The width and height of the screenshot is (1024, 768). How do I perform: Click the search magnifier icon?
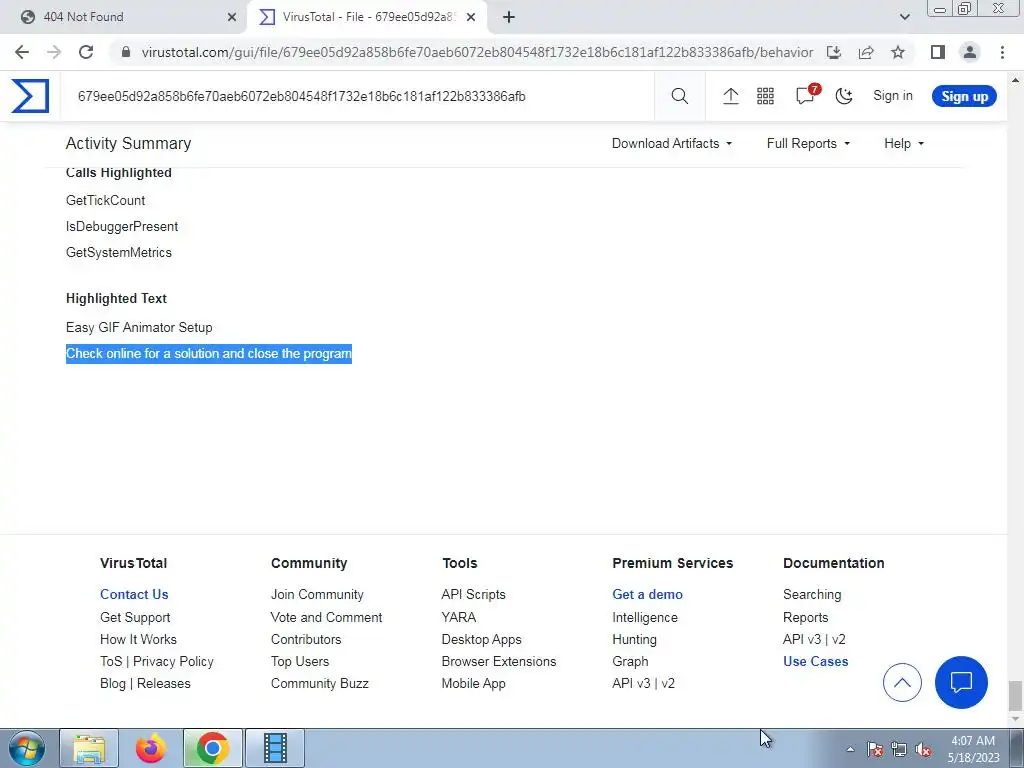point(679,96)
